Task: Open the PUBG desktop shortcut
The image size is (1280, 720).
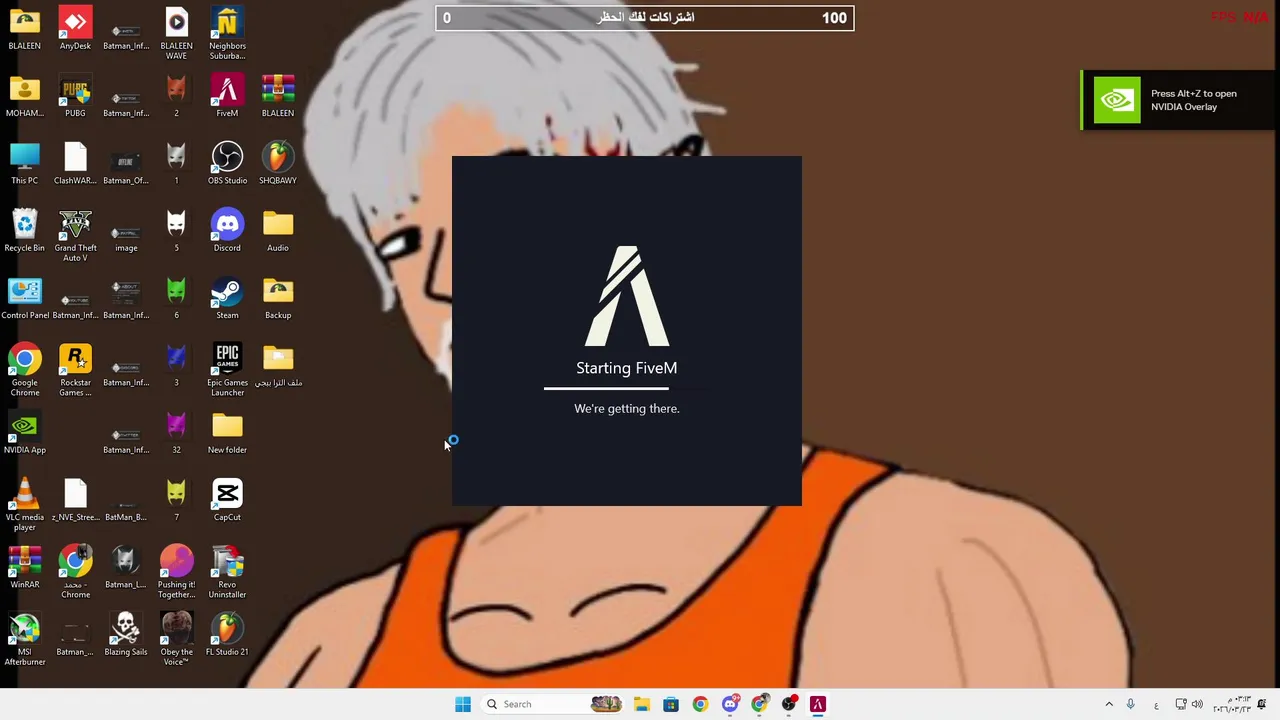Action: click(x=75, y=96)
